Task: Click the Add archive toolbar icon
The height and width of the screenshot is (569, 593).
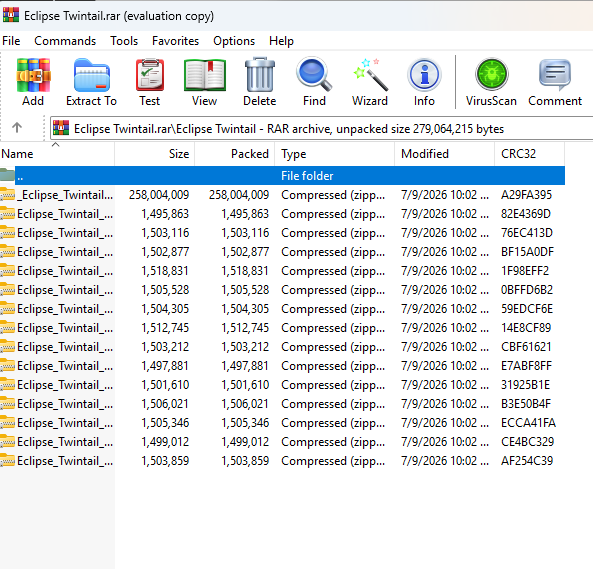Action: pos(33,75)
